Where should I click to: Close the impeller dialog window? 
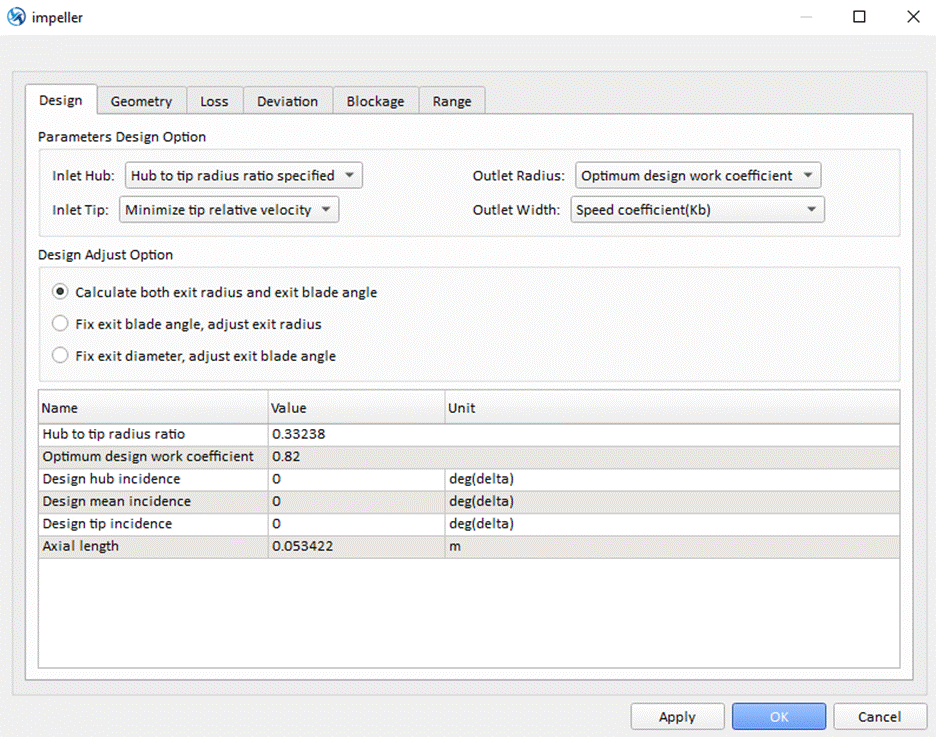(x=912, y=17)
